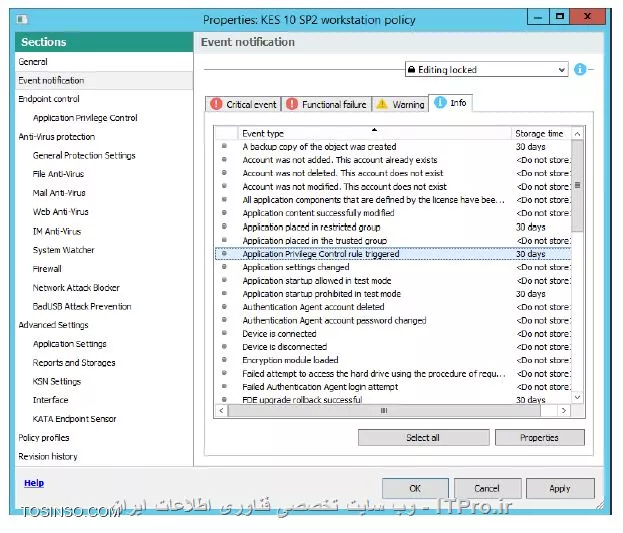Click bullet icon for 'Application placed in restricted group'
The width and height of the screenshot is (623, 533).
pyautogui.click(x=224, y=226)
